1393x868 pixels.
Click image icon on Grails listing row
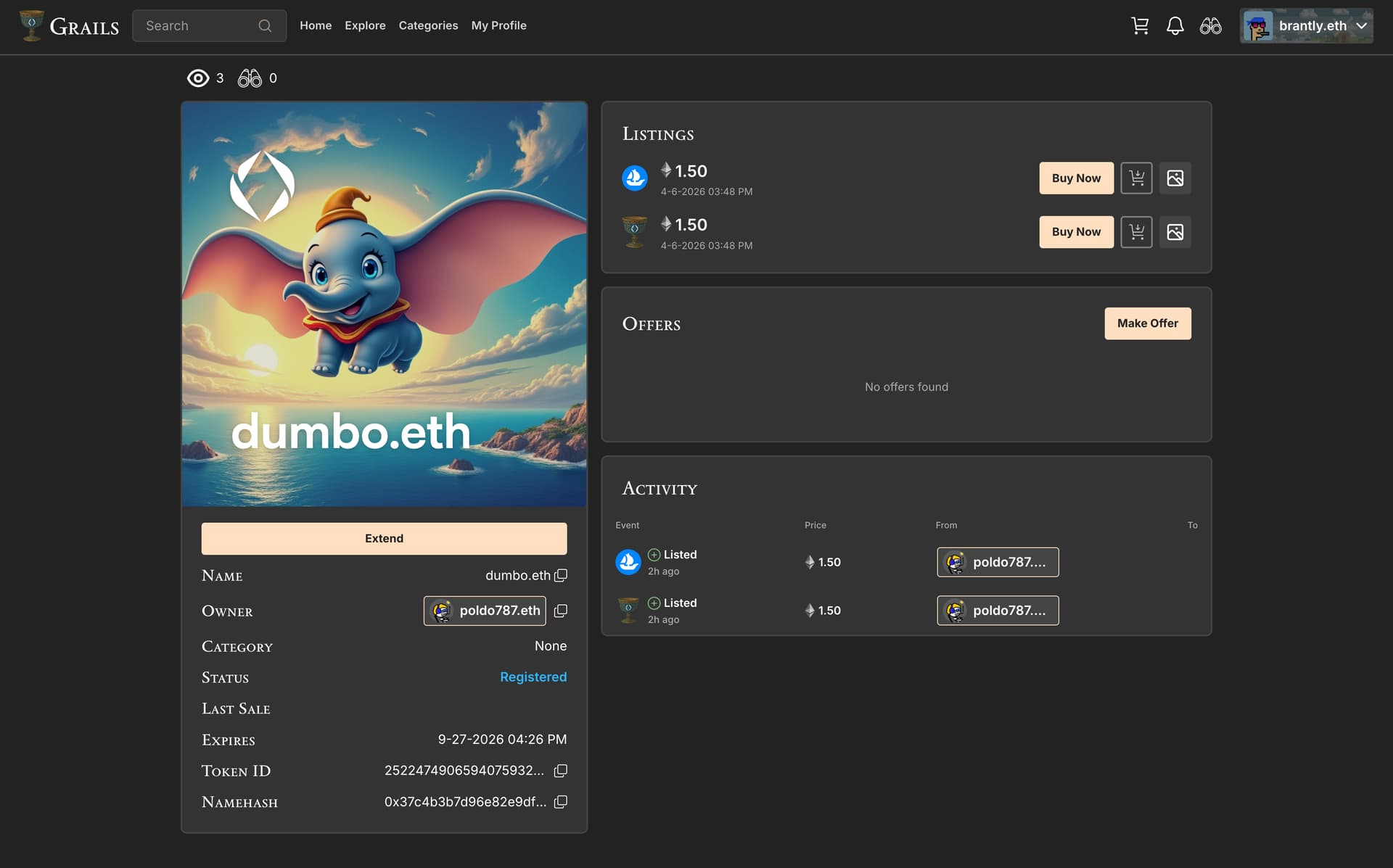pos(1175,232)
